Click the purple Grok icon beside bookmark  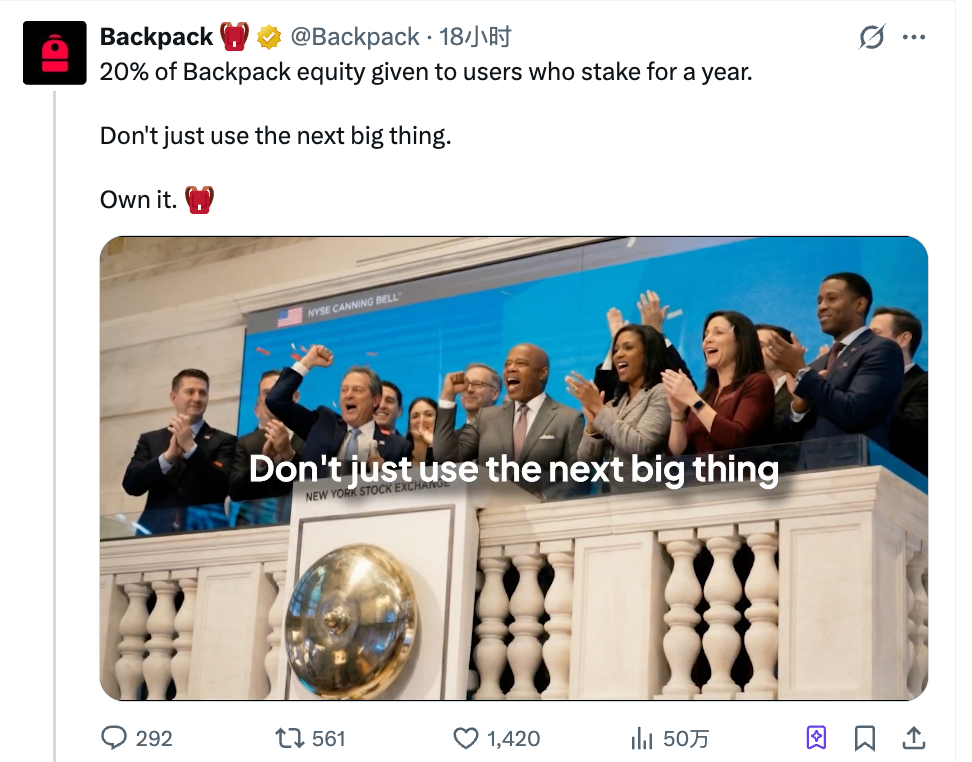[x=817, y=738]
